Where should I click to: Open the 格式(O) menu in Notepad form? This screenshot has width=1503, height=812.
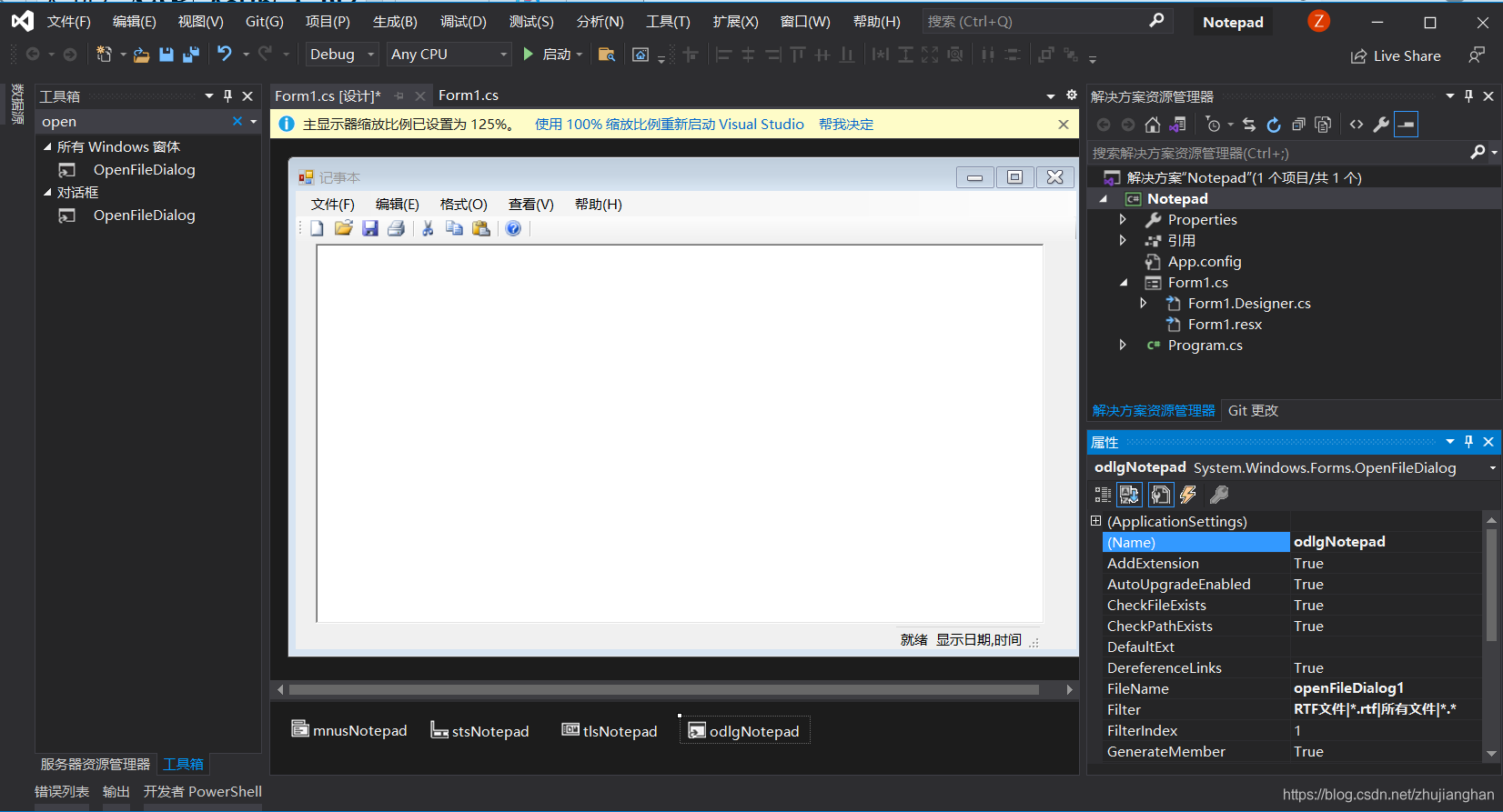(464, 205)
